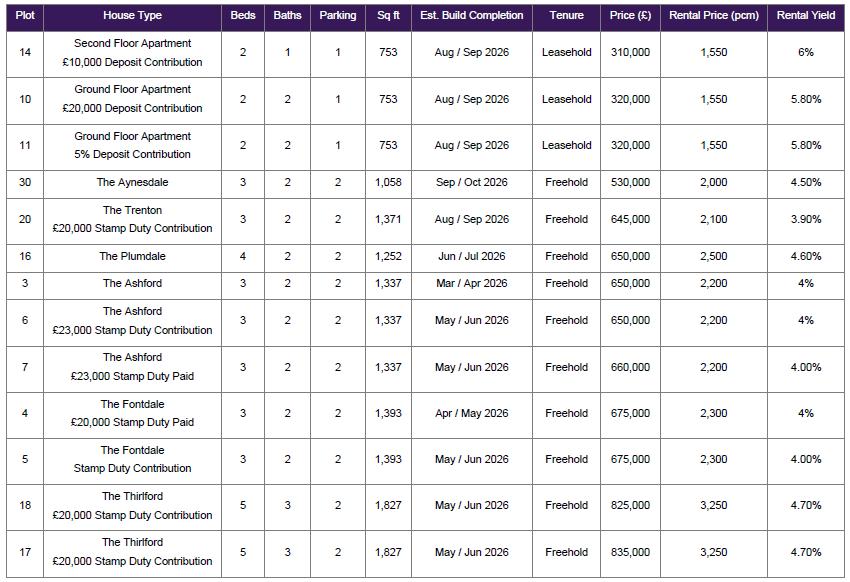This screenshot has width=850, height=582.
Task: Select the Price (£) header cell
Action: click(630, 16)
